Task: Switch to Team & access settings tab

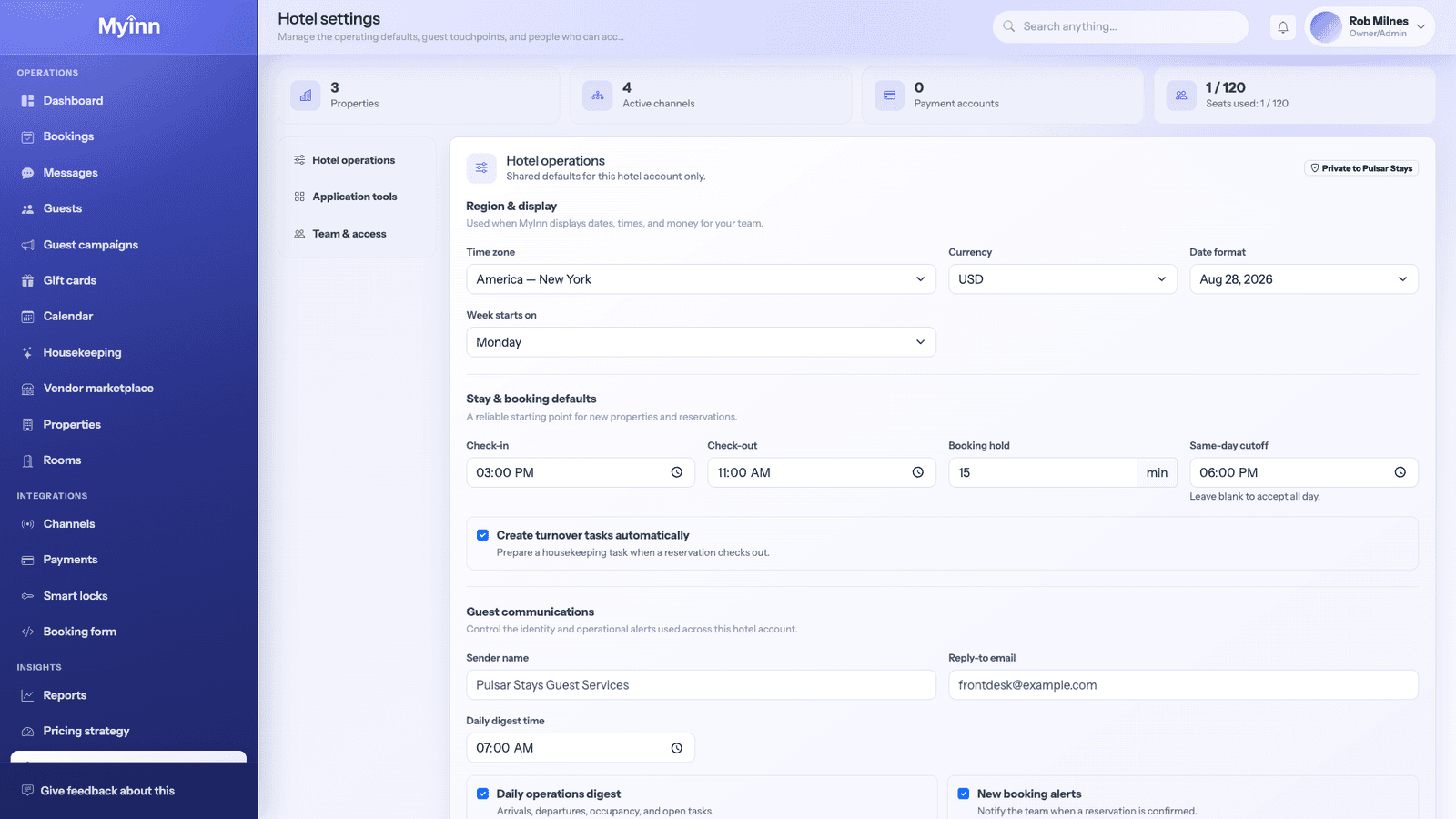Action: pos(356,234)
